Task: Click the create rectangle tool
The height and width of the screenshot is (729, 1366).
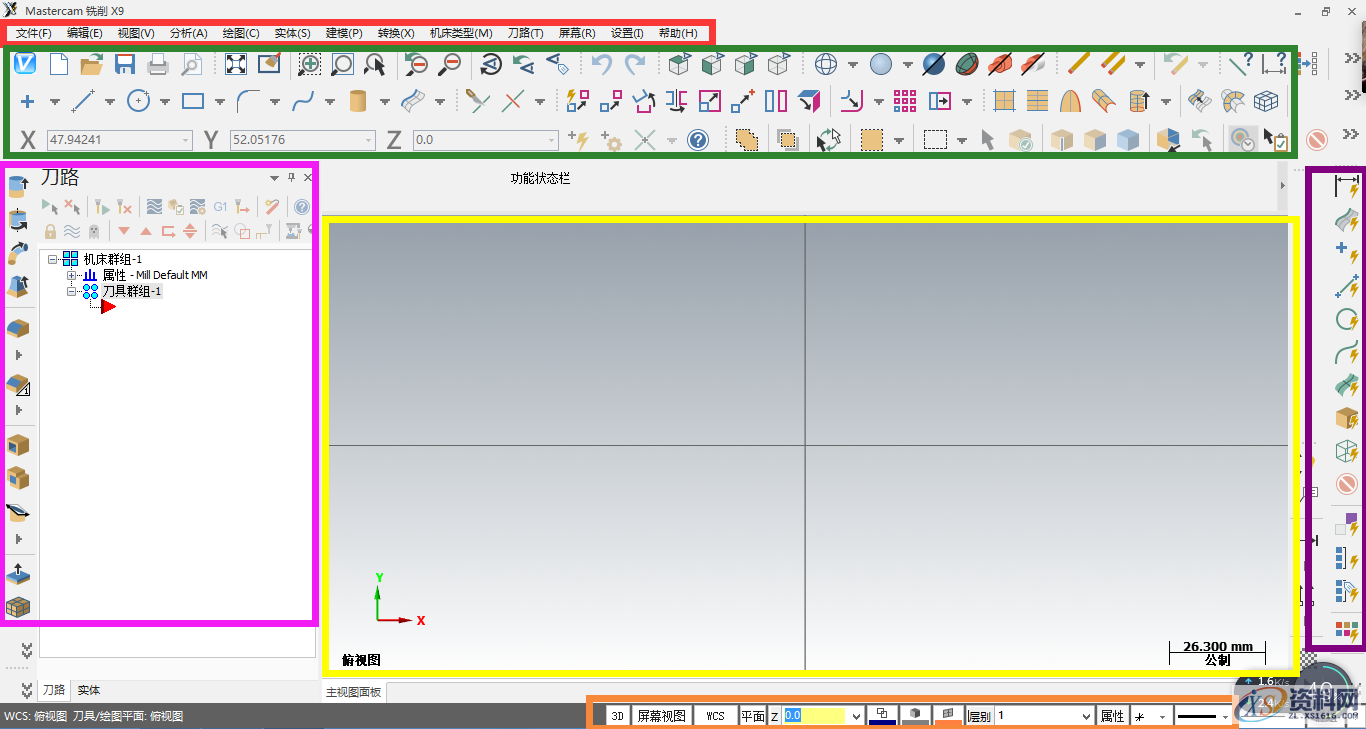Action: [193, 101]
